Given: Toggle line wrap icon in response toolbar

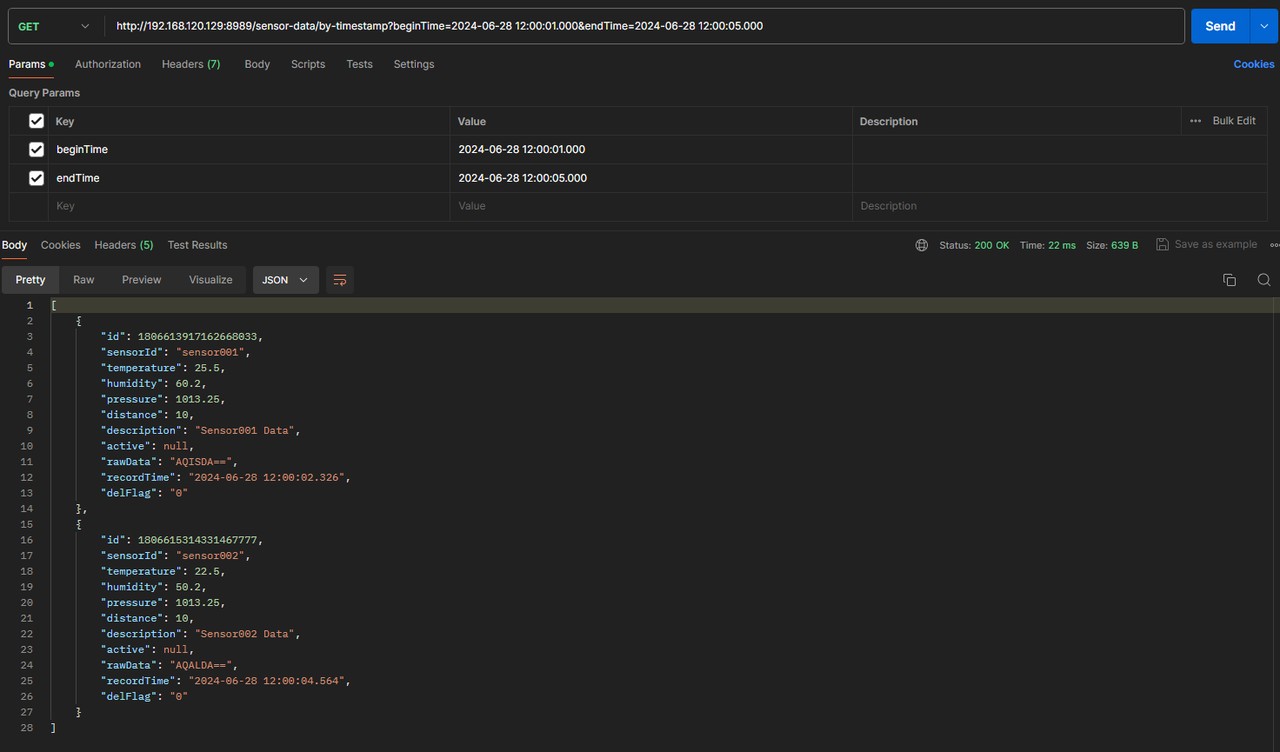Looking at the screenshot, I should tap(340, 280).
